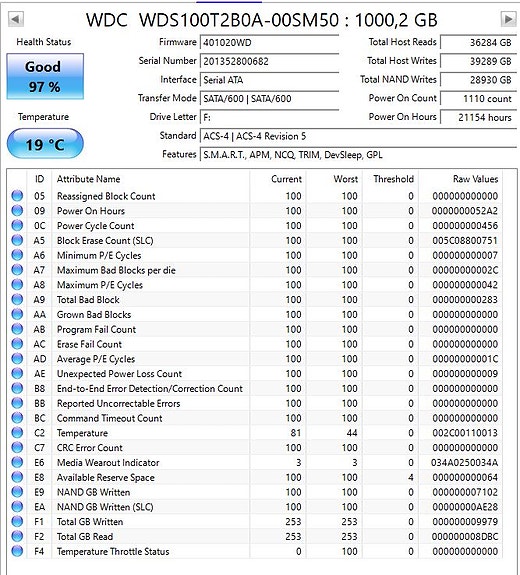Click the Standard field ACS-4 Revision 5
The width and height of the screenshot is (520, 575).
pyautogui.click(x=358, y=136)
